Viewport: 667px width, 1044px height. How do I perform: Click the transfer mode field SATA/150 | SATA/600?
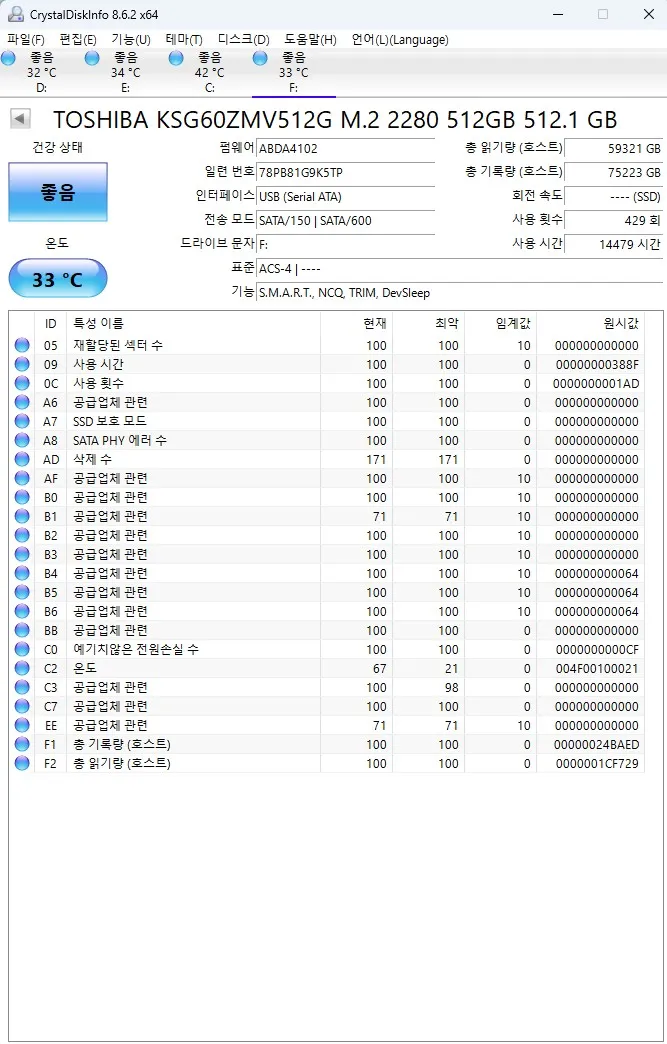pyautogui.click(x=345, y=220)
